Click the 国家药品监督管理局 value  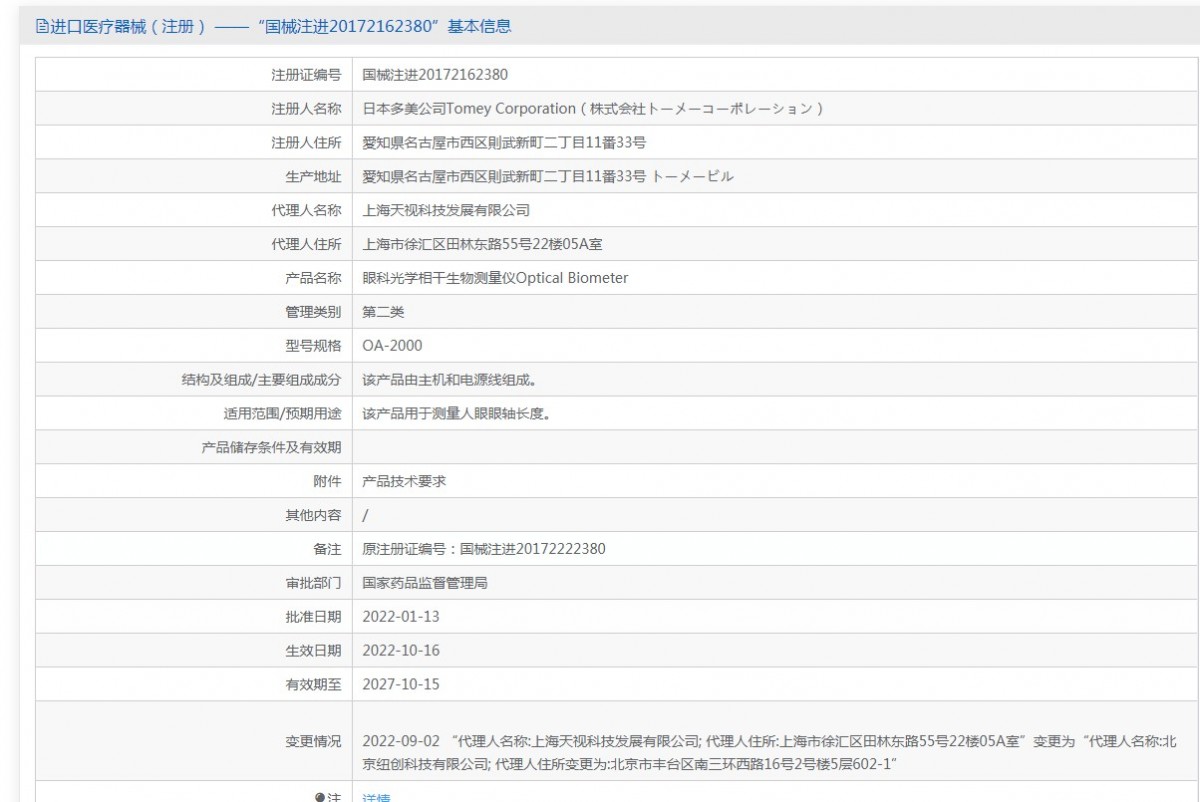(425, 583)
